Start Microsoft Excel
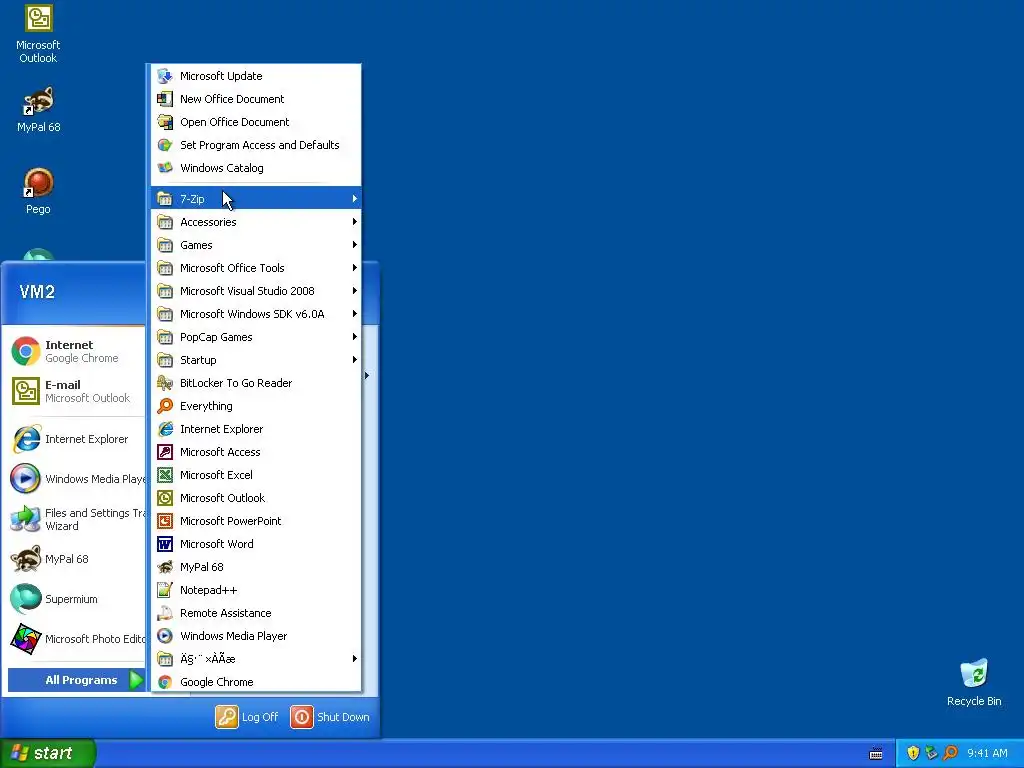Image resolution: width=1024 pixels, height=768 pixels. pyautogui.click(x=256, y=475)
